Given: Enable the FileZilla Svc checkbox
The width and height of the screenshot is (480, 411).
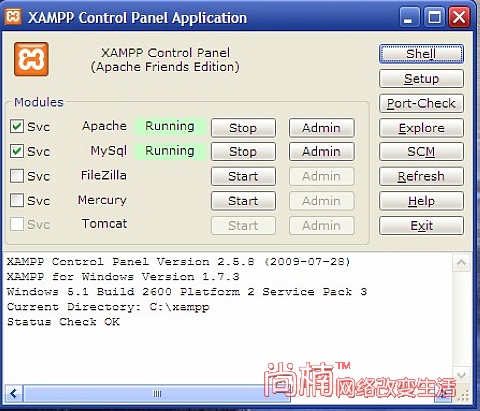Looking at the screenshot, I should point(17,176).
